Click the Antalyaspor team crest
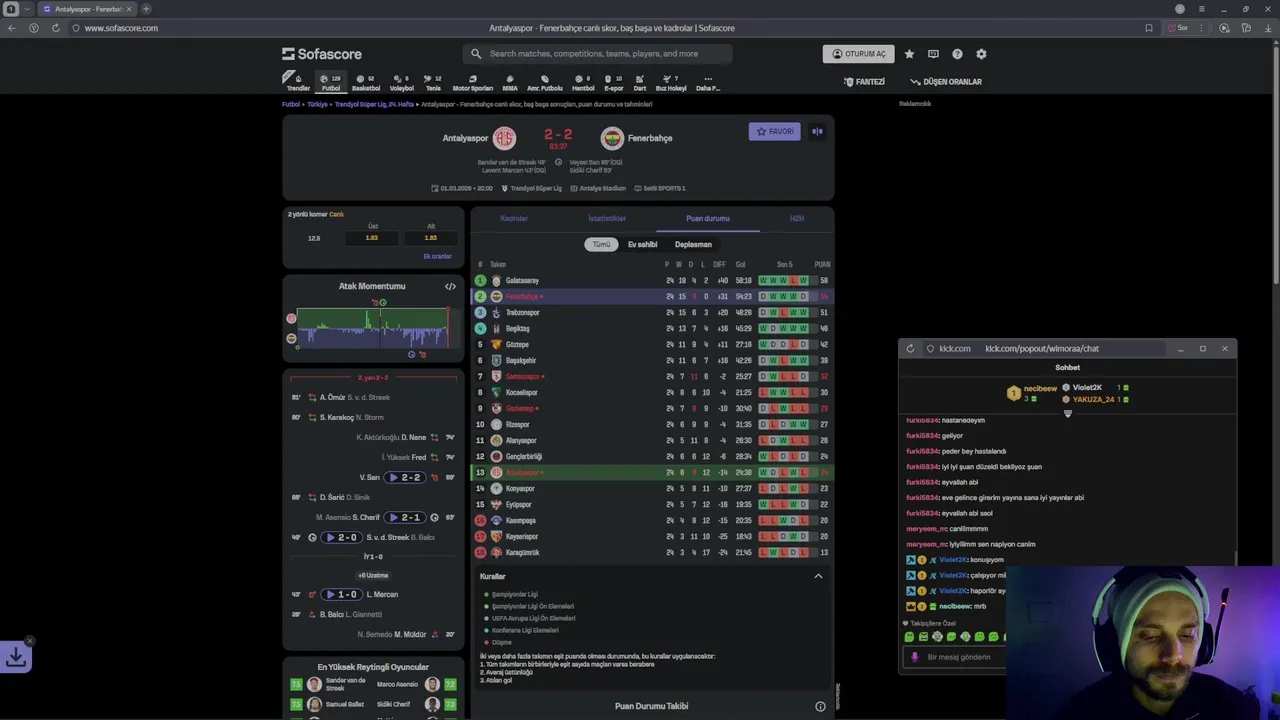The image size is (1280, 720). (504, 138)
